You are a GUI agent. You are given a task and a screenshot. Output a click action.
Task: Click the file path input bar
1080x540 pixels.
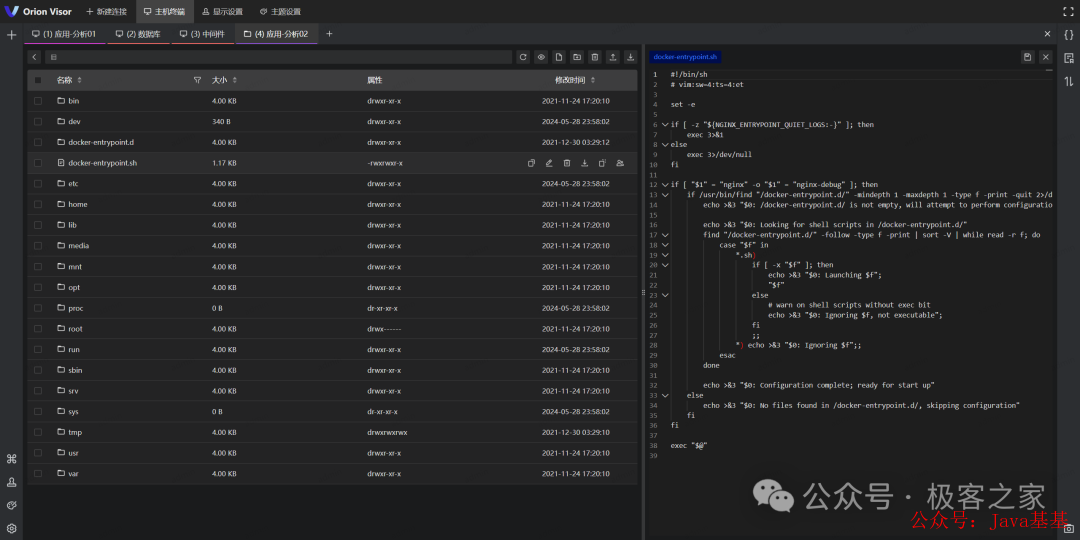(278, 57)
